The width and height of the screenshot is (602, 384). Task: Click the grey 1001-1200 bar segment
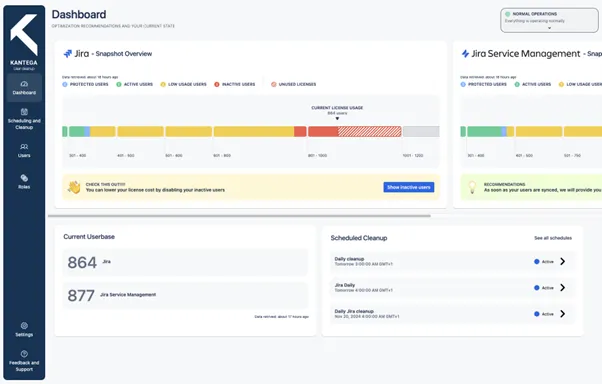coord(421,131)
